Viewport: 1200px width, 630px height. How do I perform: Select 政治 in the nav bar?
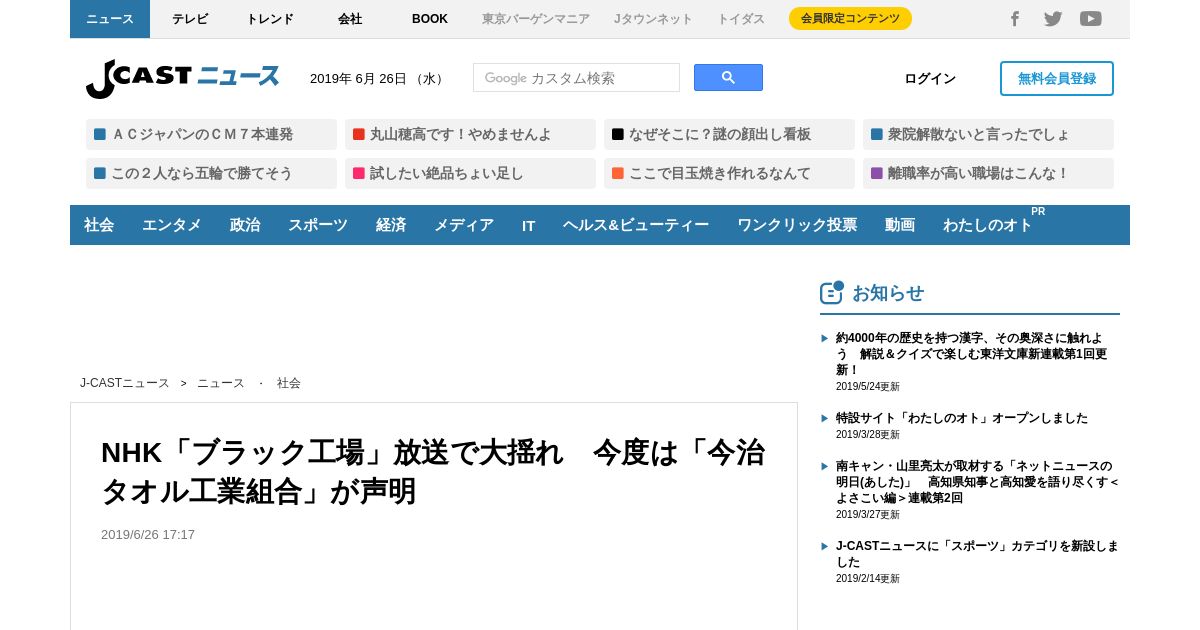pyautogui.click(x=245, y=225)
